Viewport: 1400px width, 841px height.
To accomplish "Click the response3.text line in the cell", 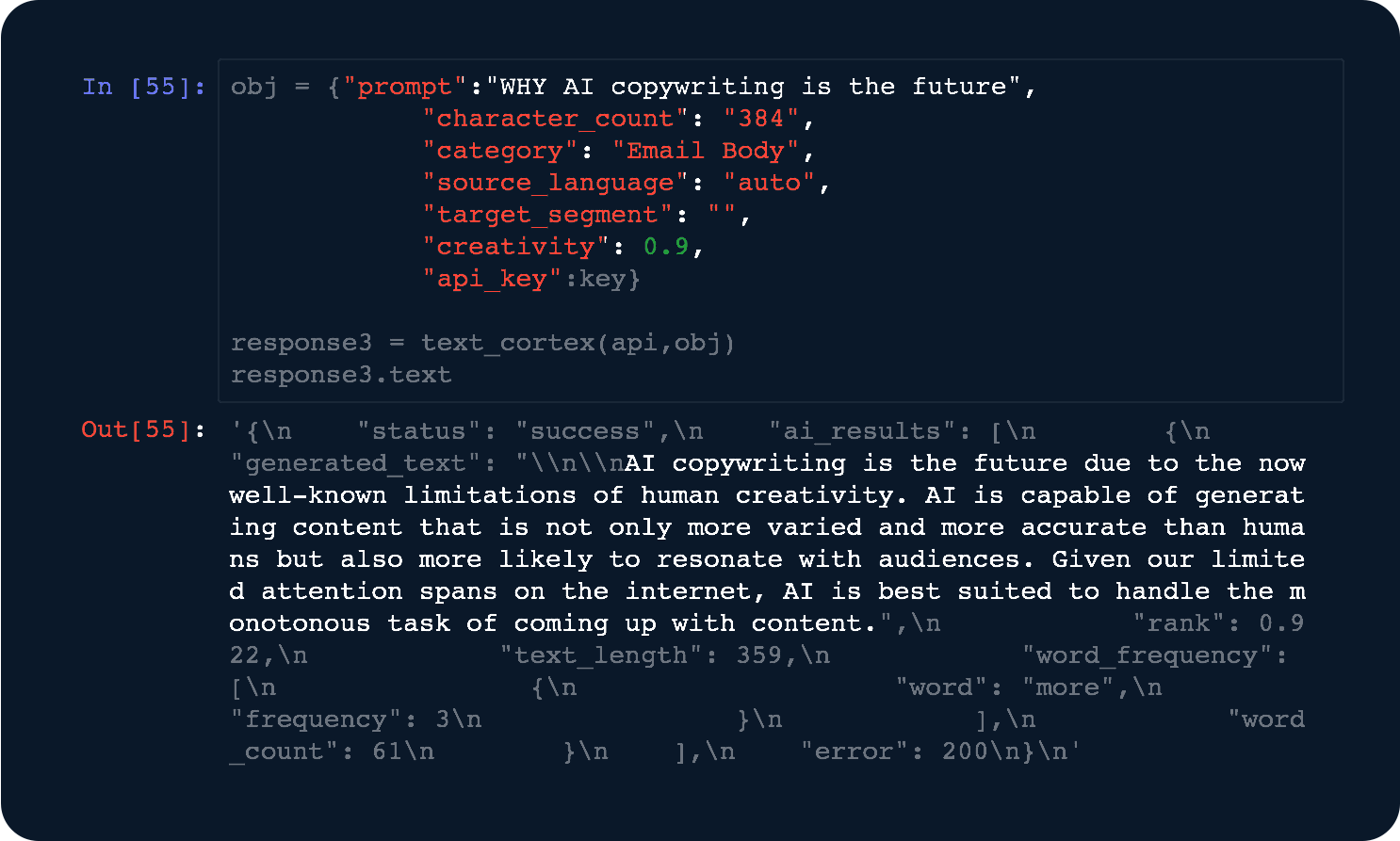I will point(341,375).
